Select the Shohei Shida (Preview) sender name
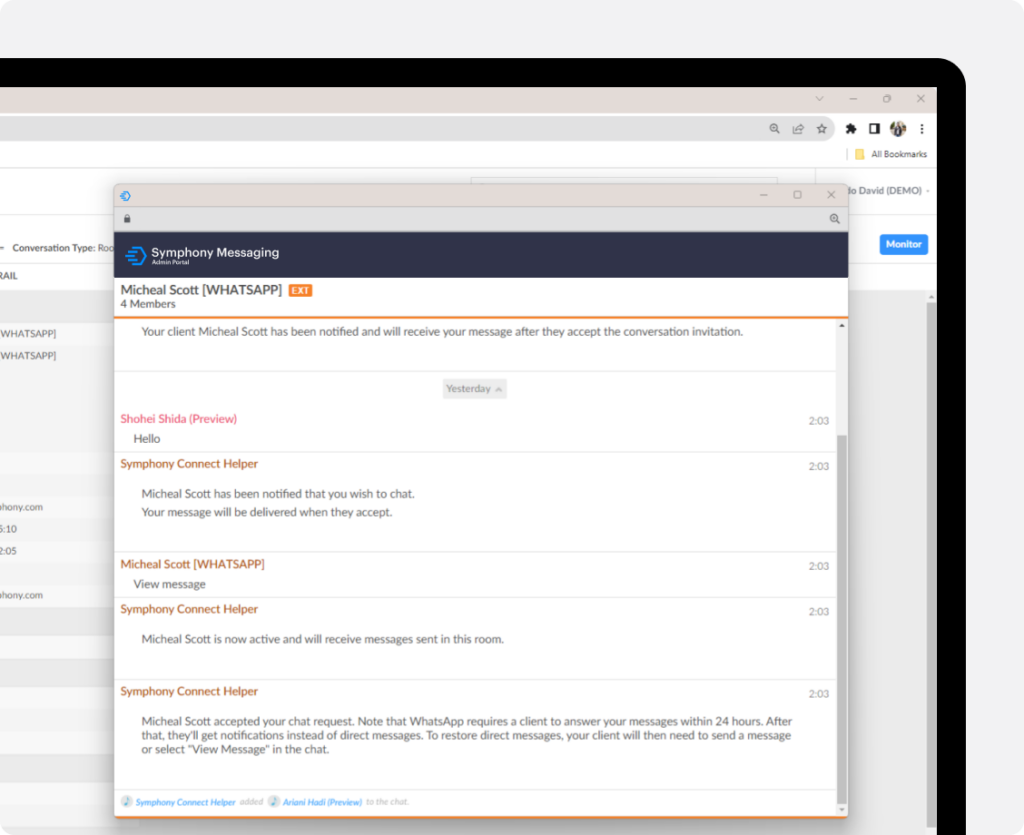 pos(178,419)
